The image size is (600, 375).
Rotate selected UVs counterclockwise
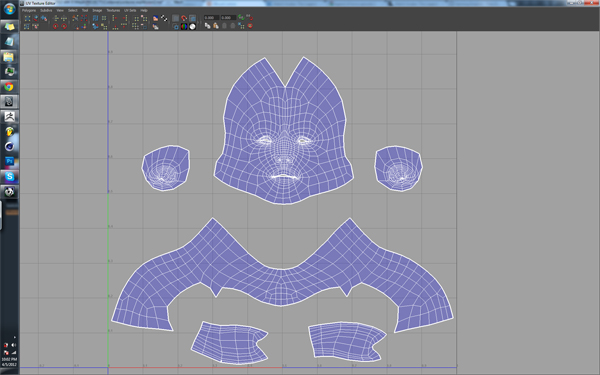pos(55,26)
